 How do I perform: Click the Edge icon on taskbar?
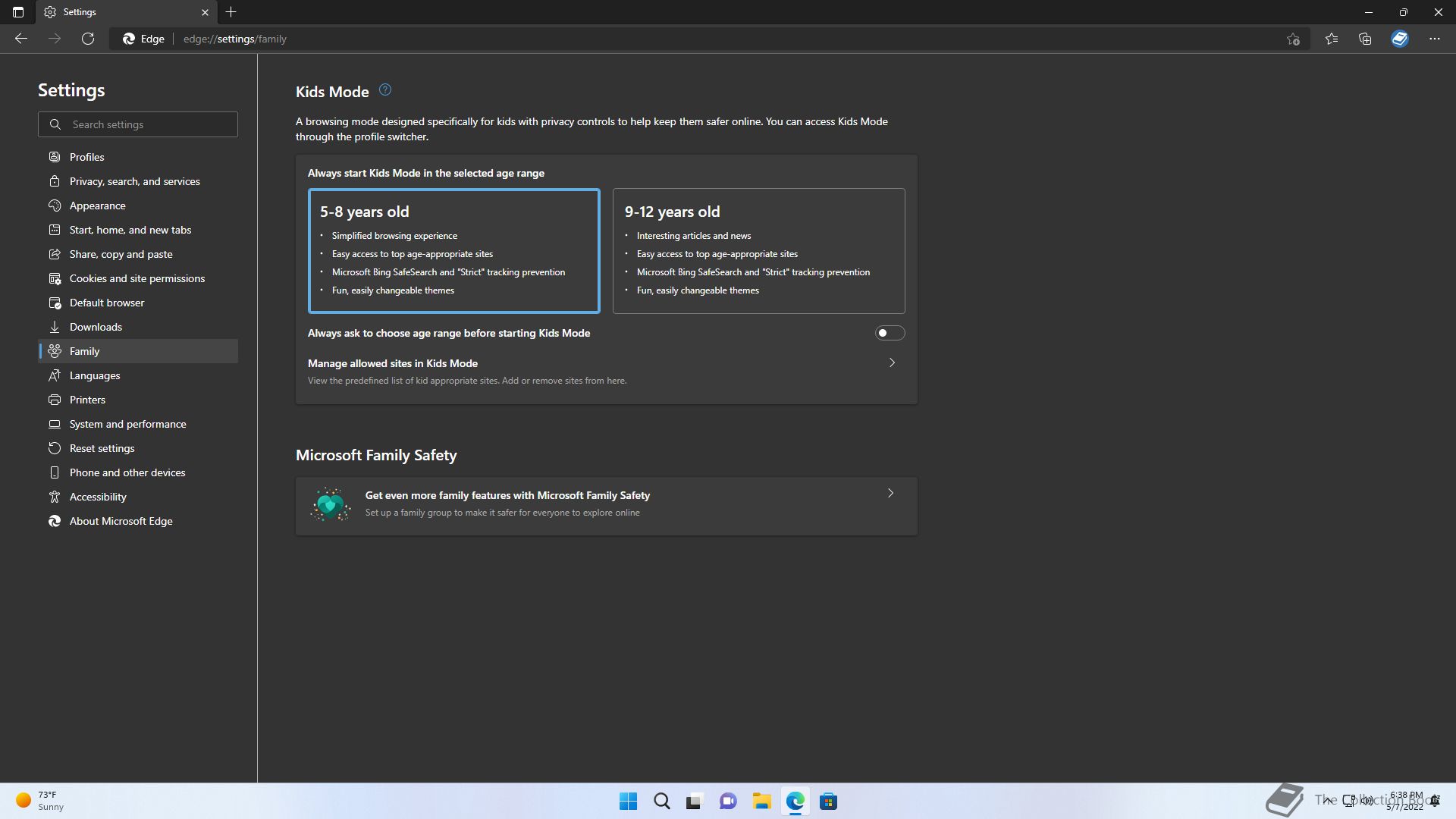pyautogui.click(x=795, y=802)
